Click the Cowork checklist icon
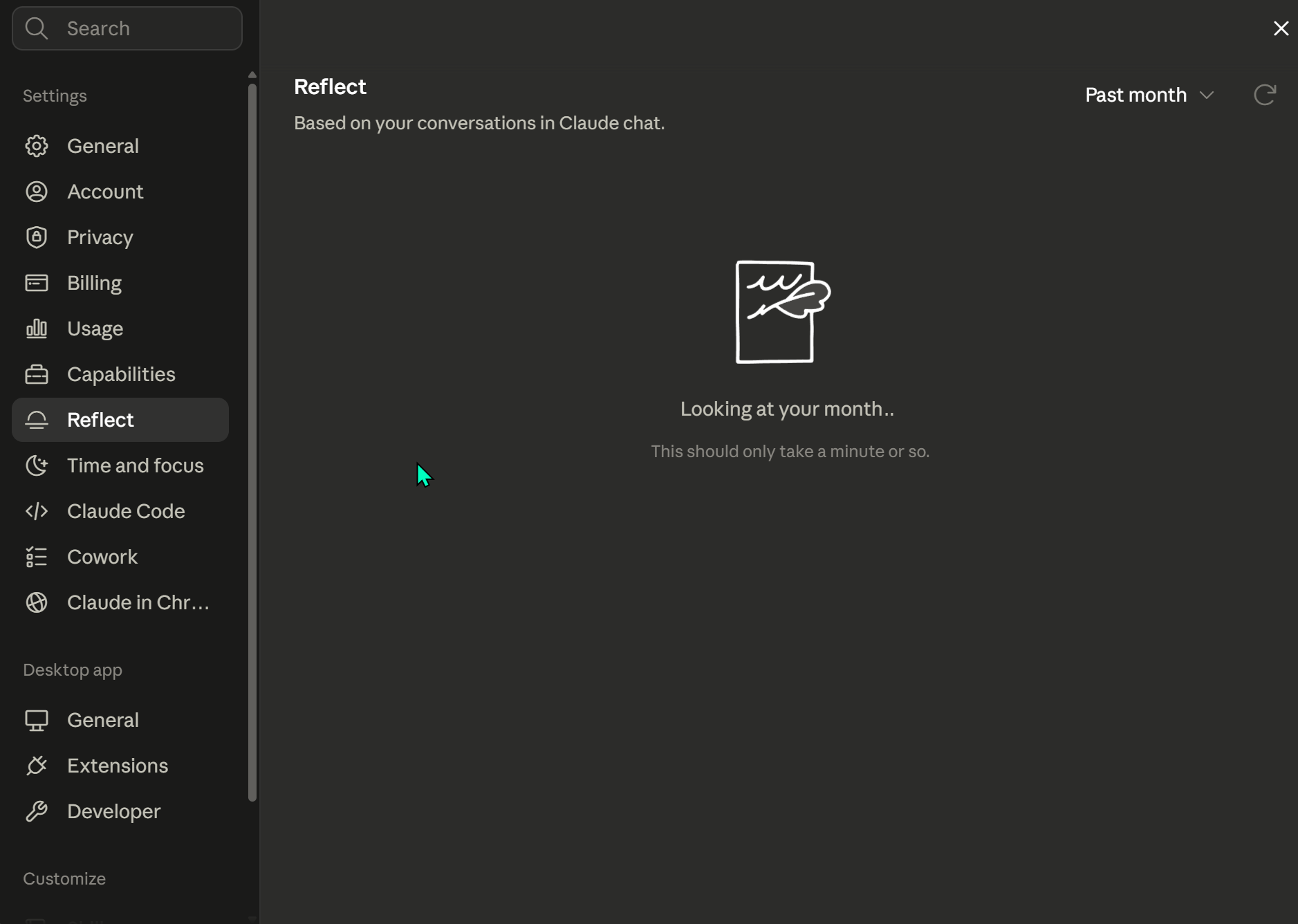This screenshot has width=1298, height=924. (37, 557)
